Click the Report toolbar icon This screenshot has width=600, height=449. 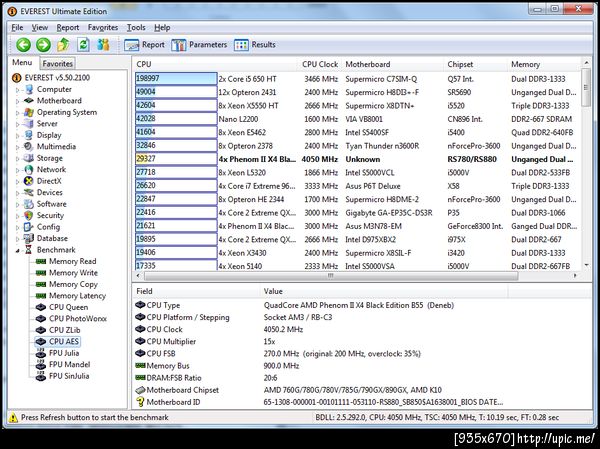(x=131, y=45)
